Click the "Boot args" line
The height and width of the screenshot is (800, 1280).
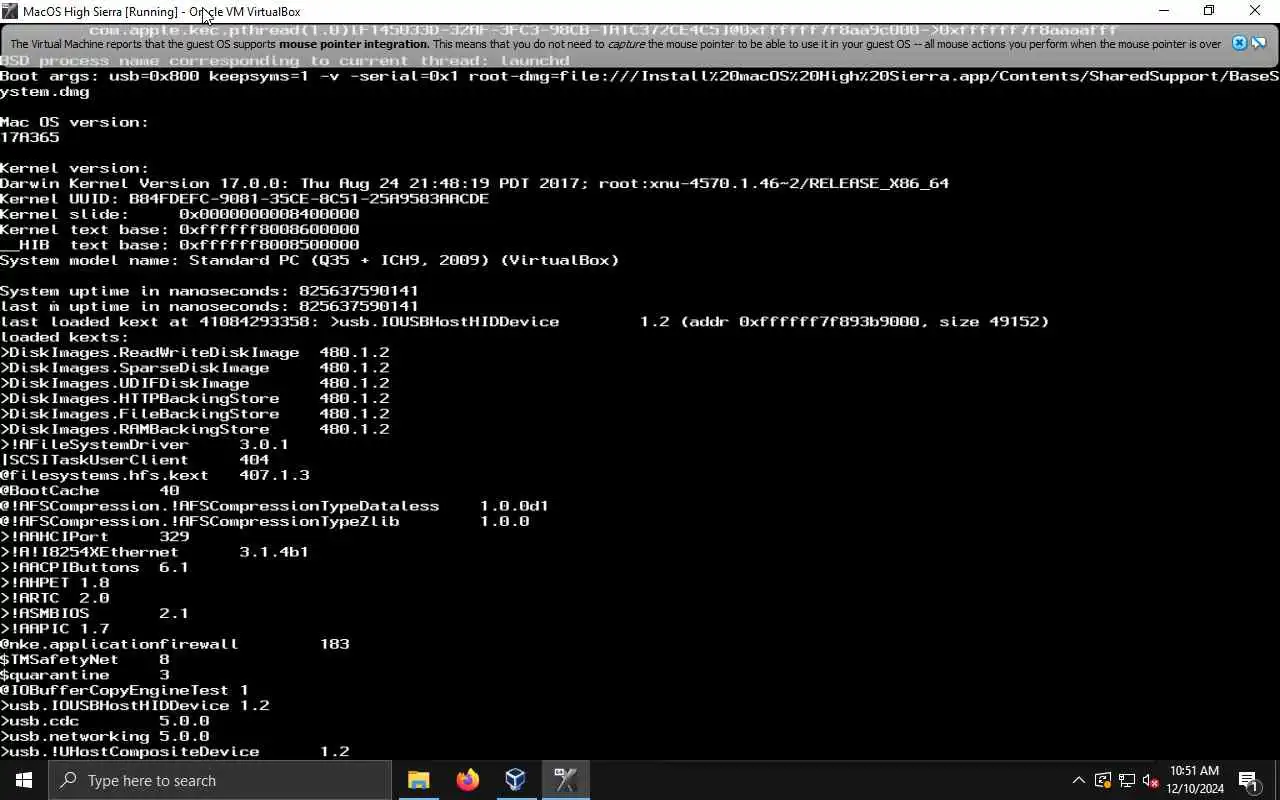click(x=639, y=84)
